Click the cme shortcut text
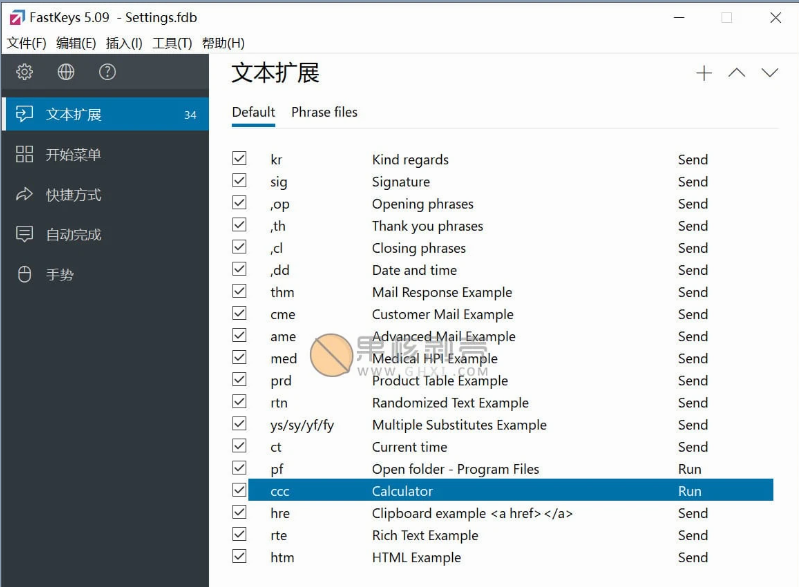 pos(283,314)
